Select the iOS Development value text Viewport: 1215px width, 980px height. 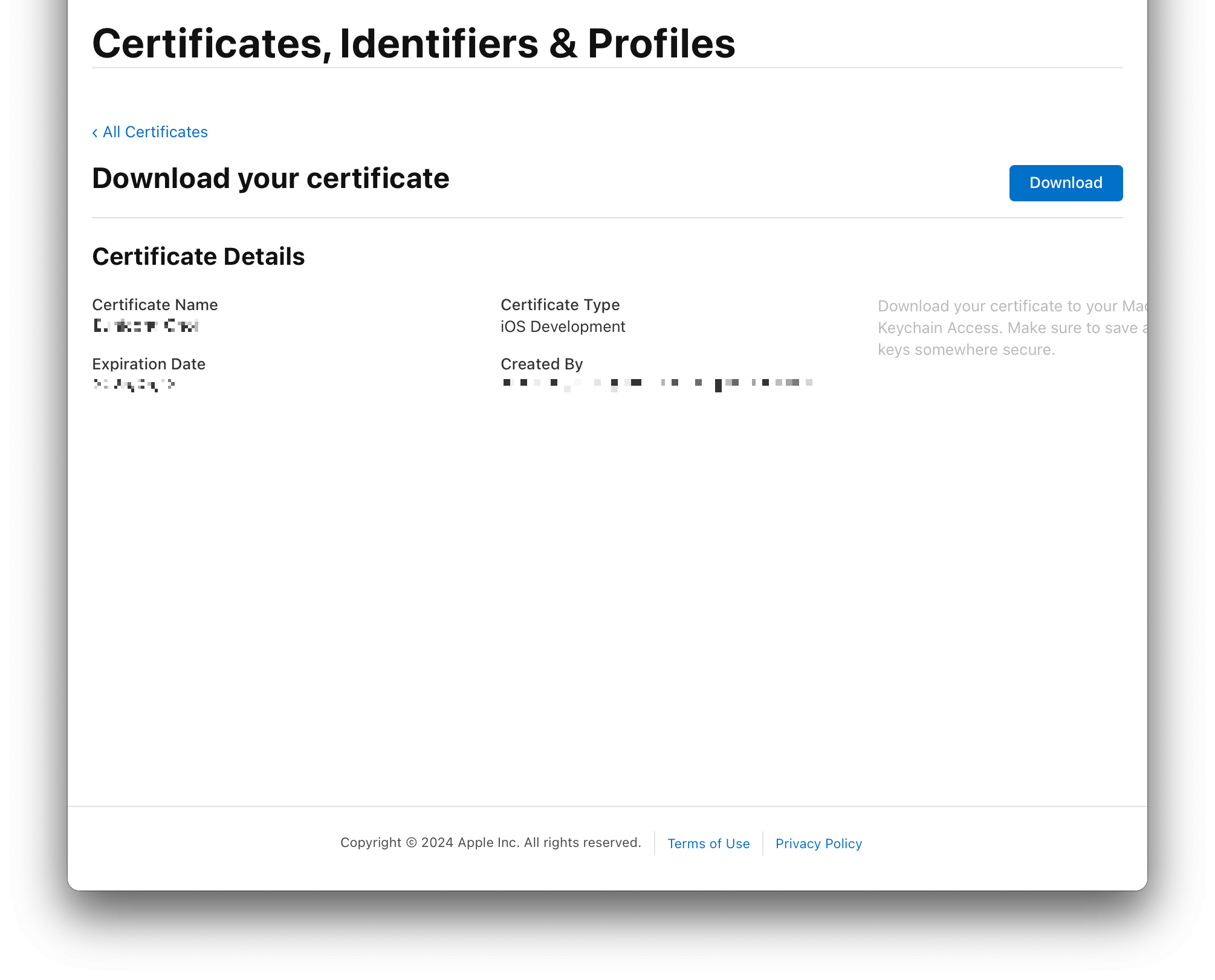pyautogui.click(x=562, y=326)
